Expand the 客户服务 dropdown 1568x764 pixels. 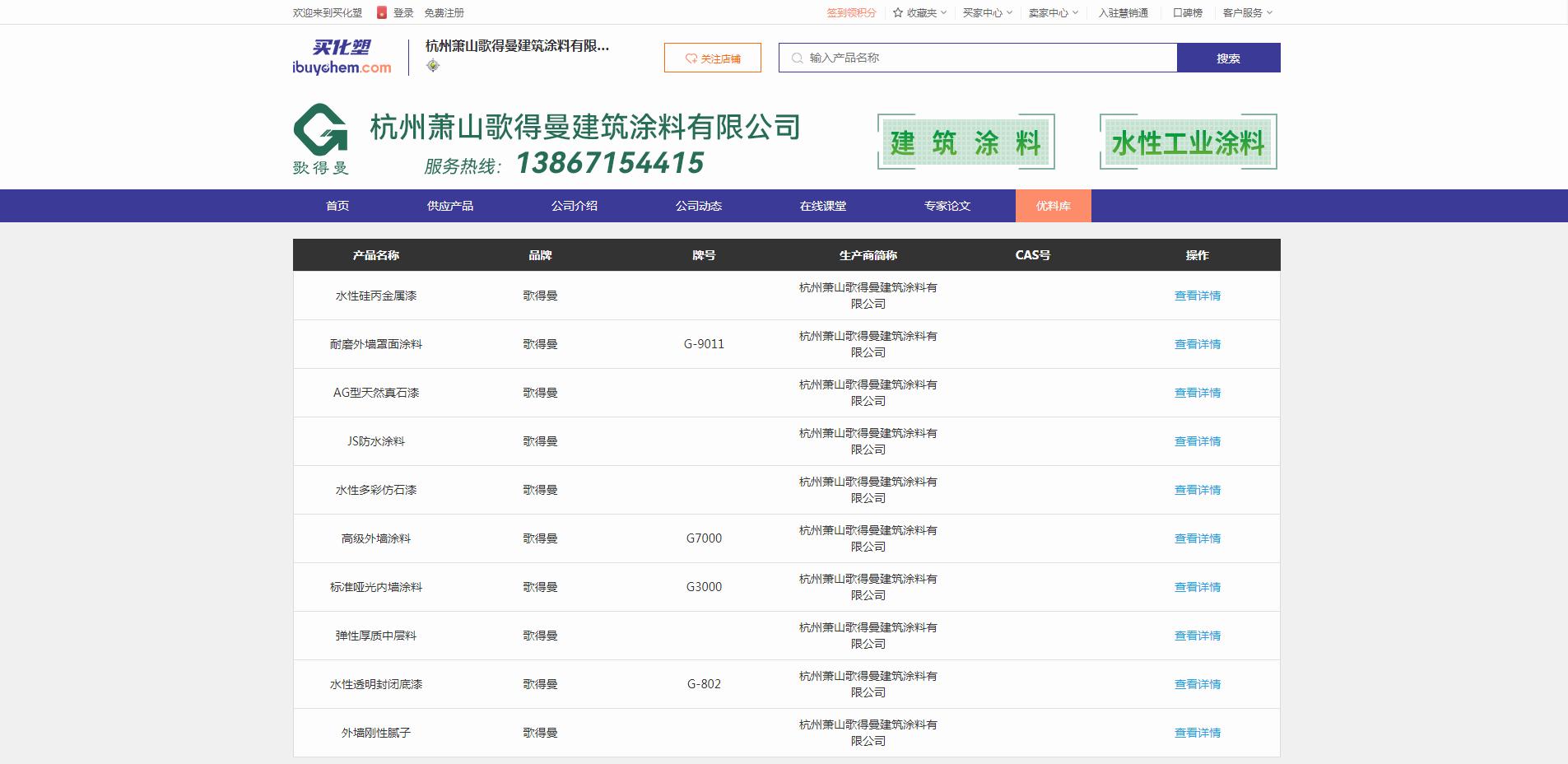[x=1248, y=12]
